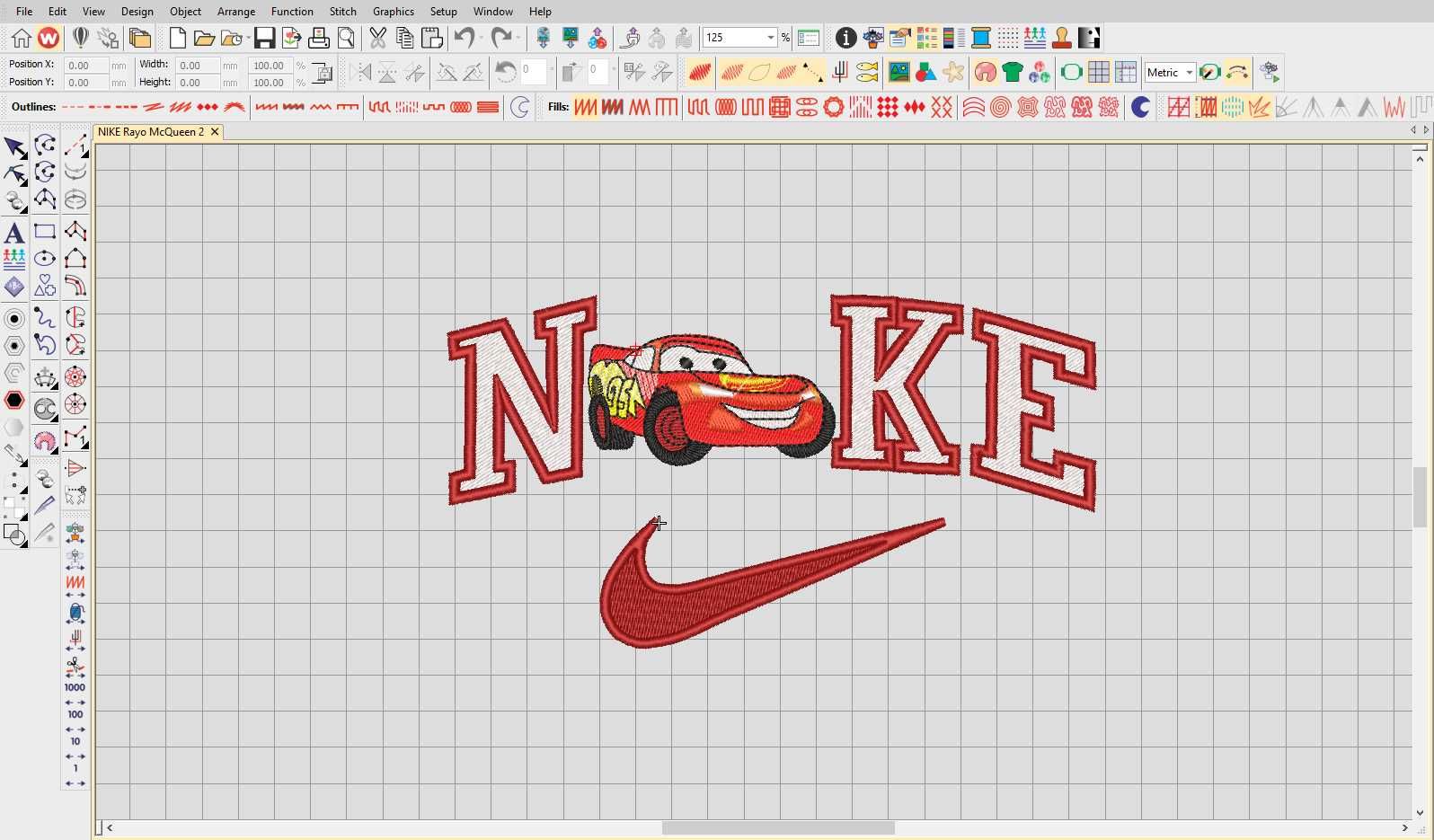Open the Stitch menu
The width and height of the screenshot is (1434, 840).
[342, 11]
